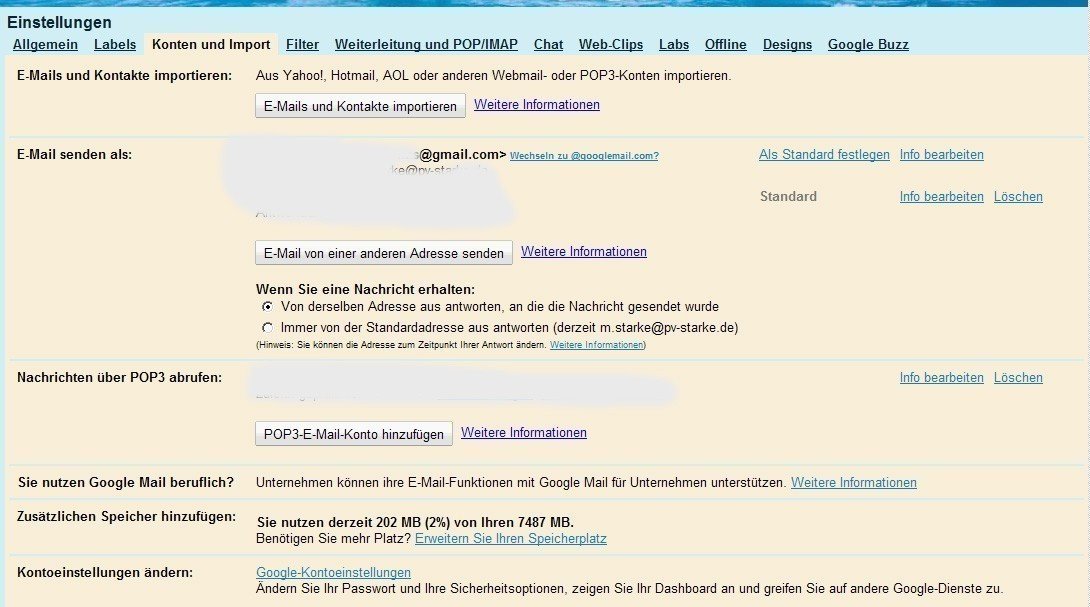Open Weitere Informationen link in the Hinweis note
The height and width of the screenshot is (607, 1090).
coord(596,345)
